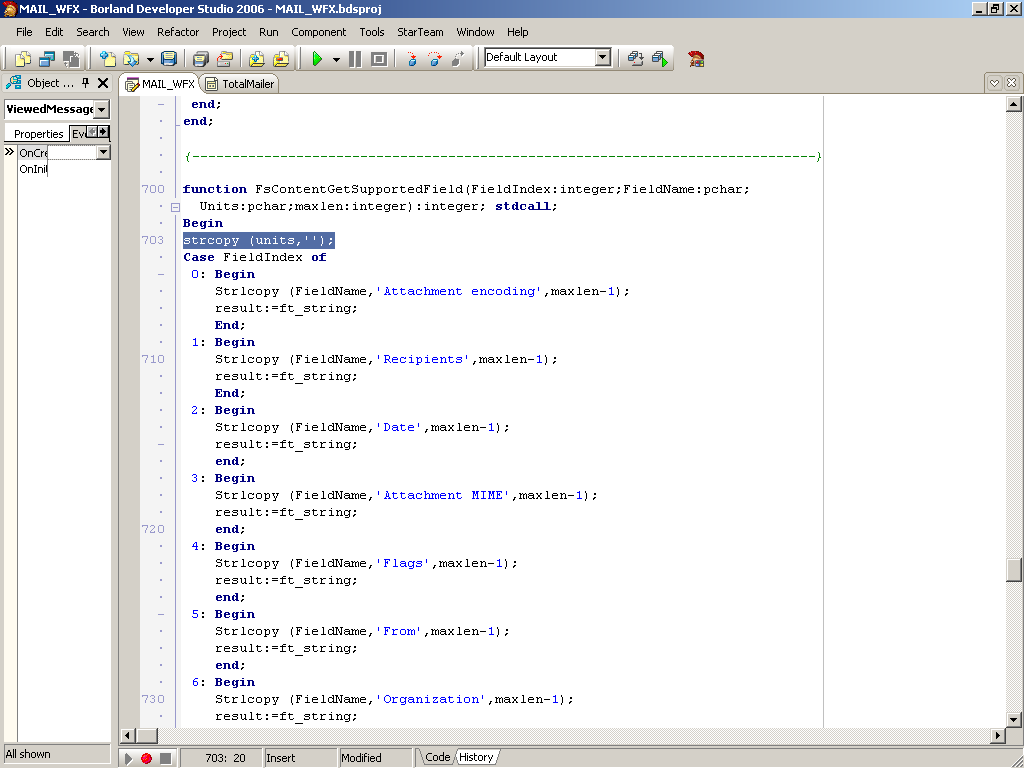The height and width of the screenshot is (768, 1024).
Task: Click the Program Reset stop icon
Action: (x=379, y=59)
